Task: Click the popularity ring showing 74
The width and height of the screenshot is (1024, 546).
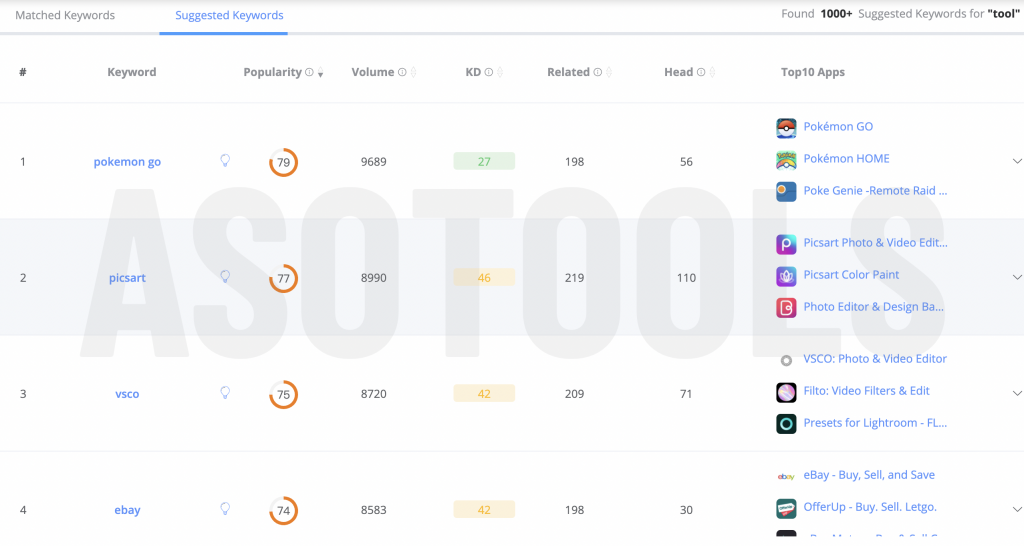Action: coord(283,511)
